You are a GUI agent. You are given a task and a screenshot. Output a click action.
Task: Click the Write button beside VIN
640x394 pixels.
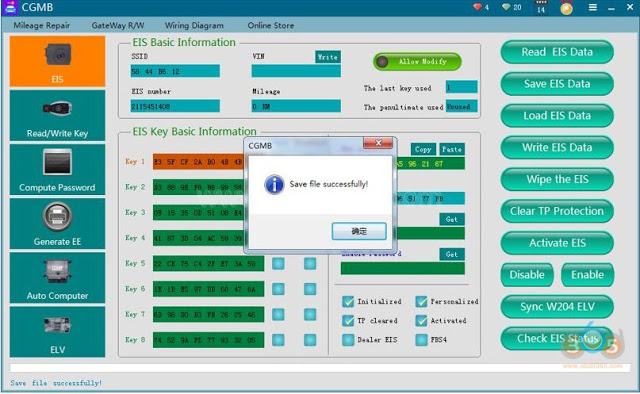click(x=328, y=57)
